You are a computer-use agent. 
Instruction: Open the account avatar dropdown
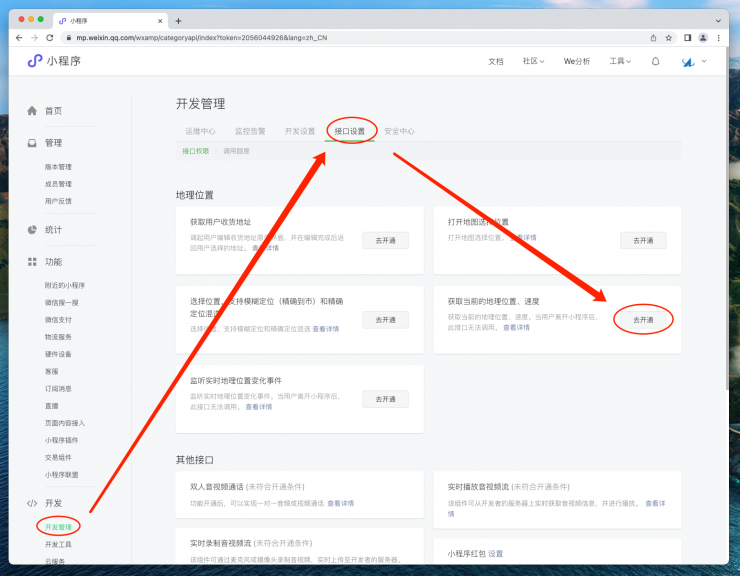tap(692, 62)
